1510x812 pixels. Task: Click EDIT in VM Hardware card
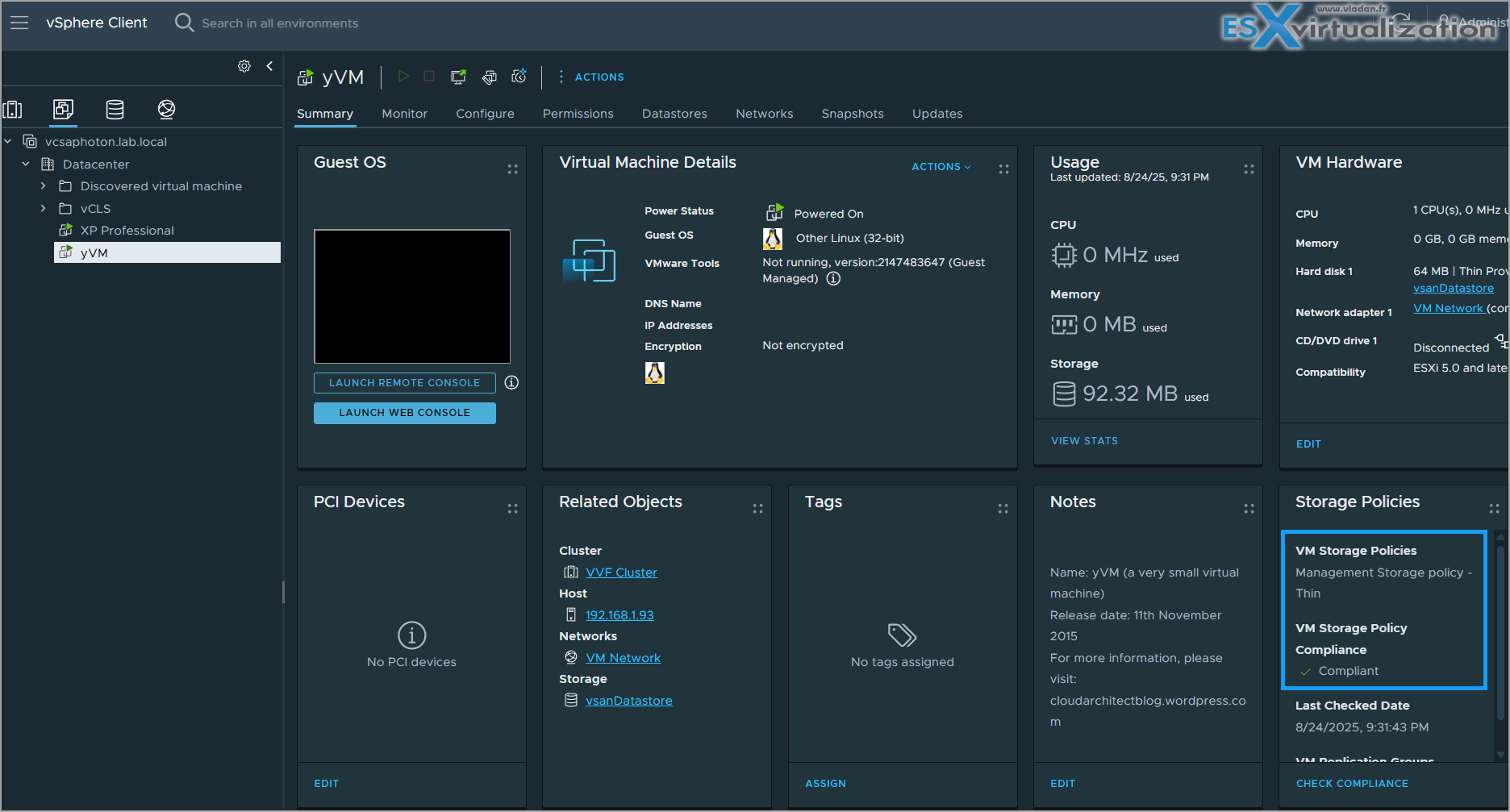[x=1308, y=444]
